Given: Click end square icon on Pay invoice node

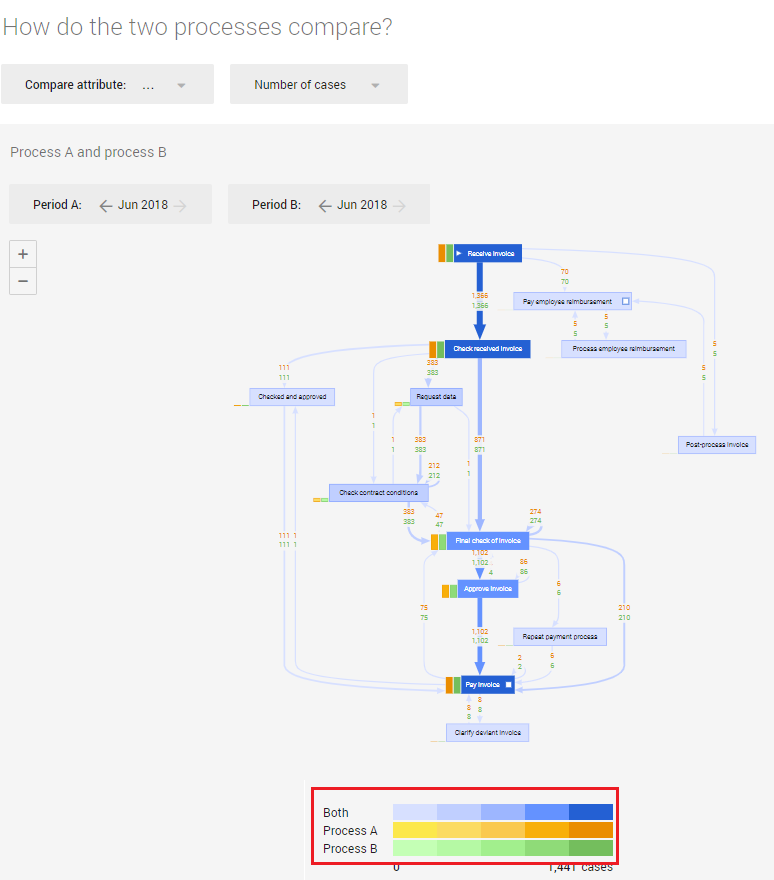Looking at the screenshot, I should (508, 684).
